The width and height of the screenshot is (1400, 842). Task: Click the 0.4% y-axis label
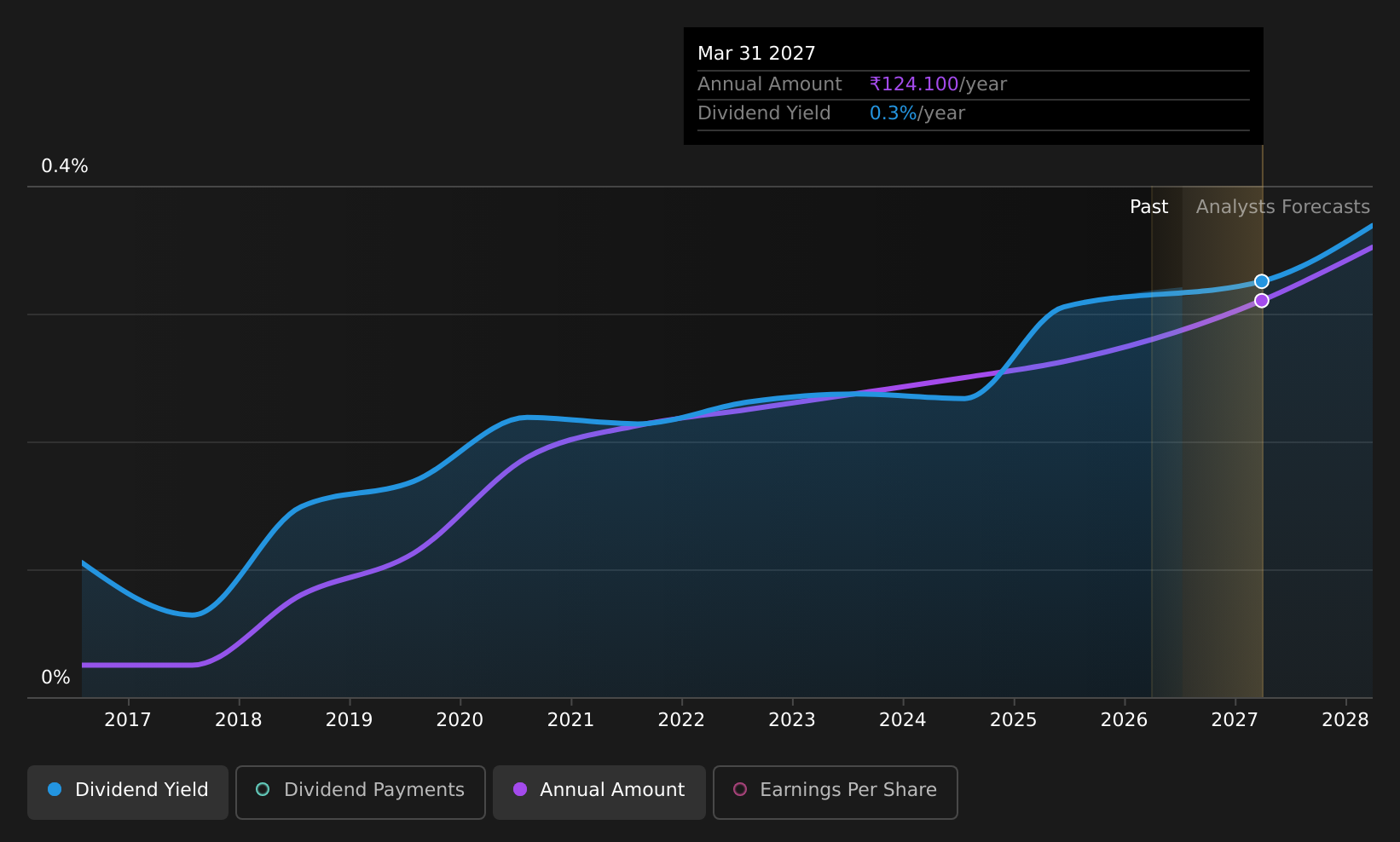point(65,166)
